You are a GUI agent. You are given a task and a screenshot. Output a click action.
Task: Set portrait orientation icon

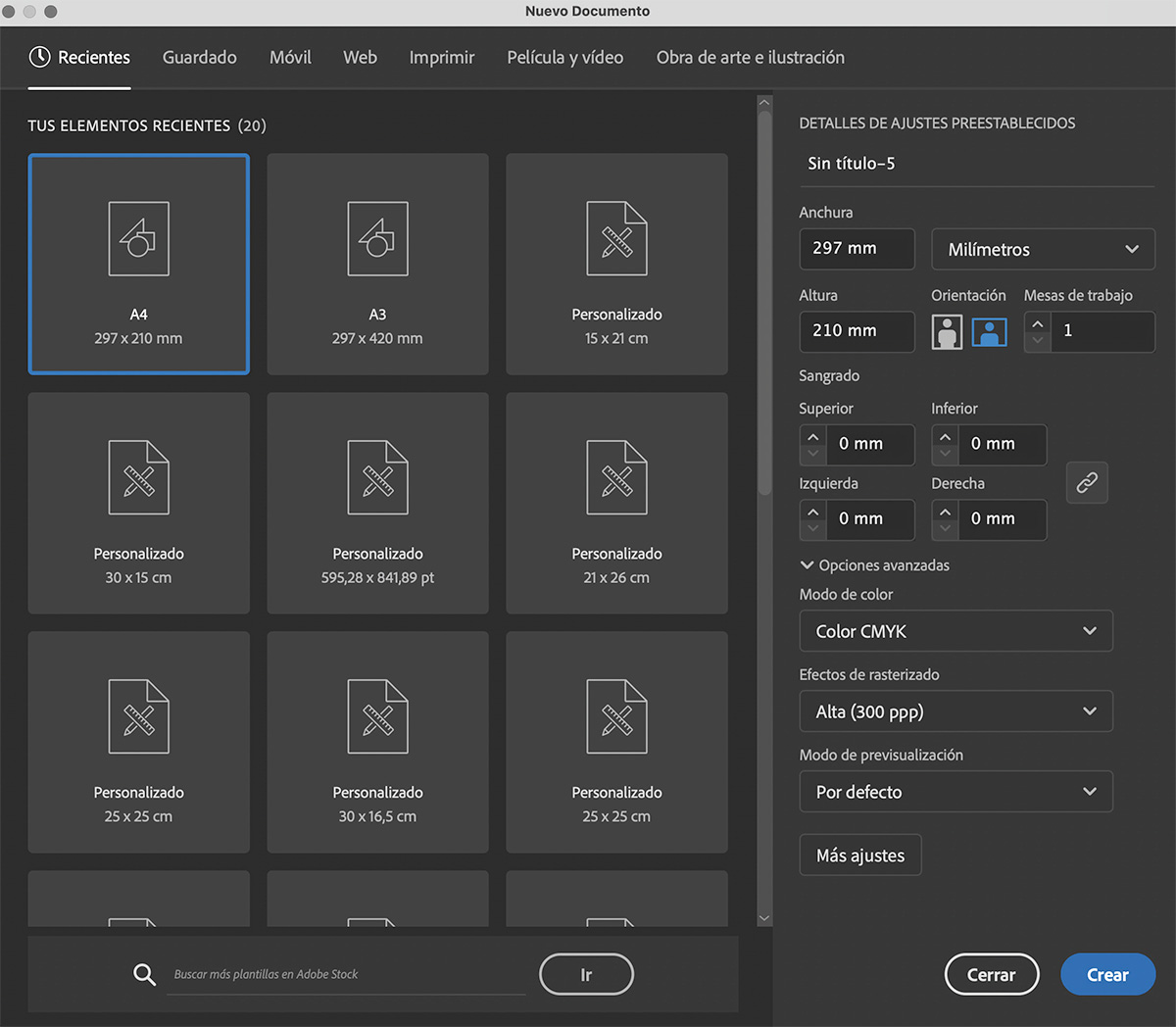[x=947, y=332]
